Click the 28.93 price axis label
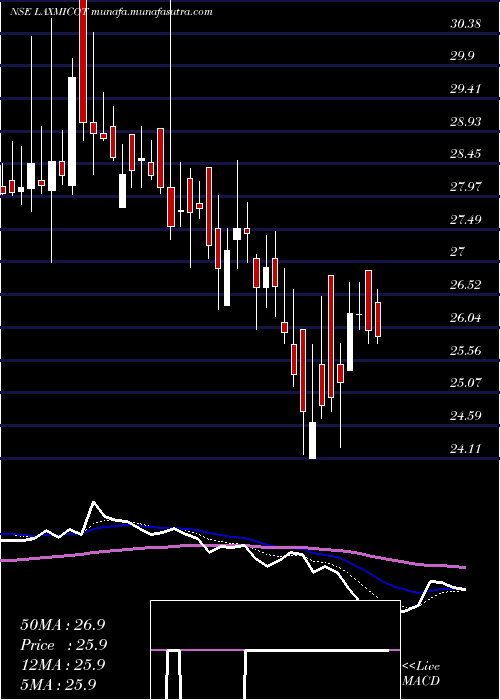500x700 pixels. coord(466,121)
